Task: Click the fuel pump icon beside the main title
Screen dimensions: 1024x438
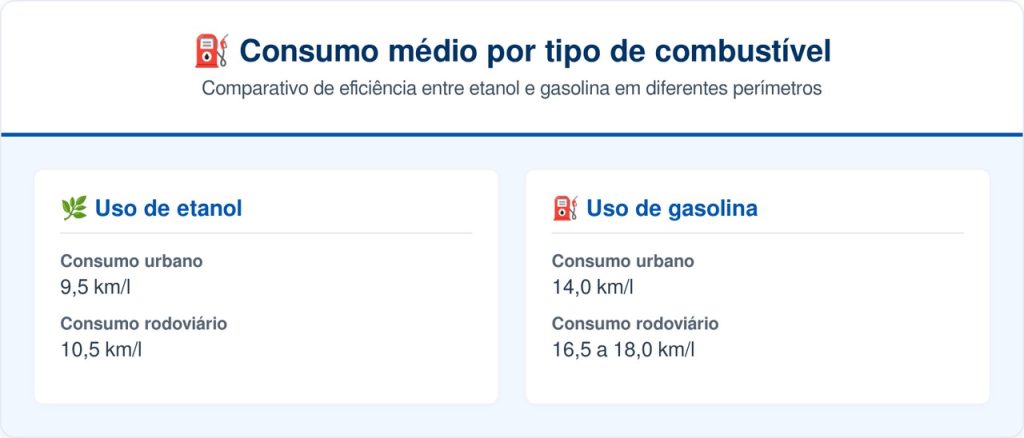Action: (211, 51)
